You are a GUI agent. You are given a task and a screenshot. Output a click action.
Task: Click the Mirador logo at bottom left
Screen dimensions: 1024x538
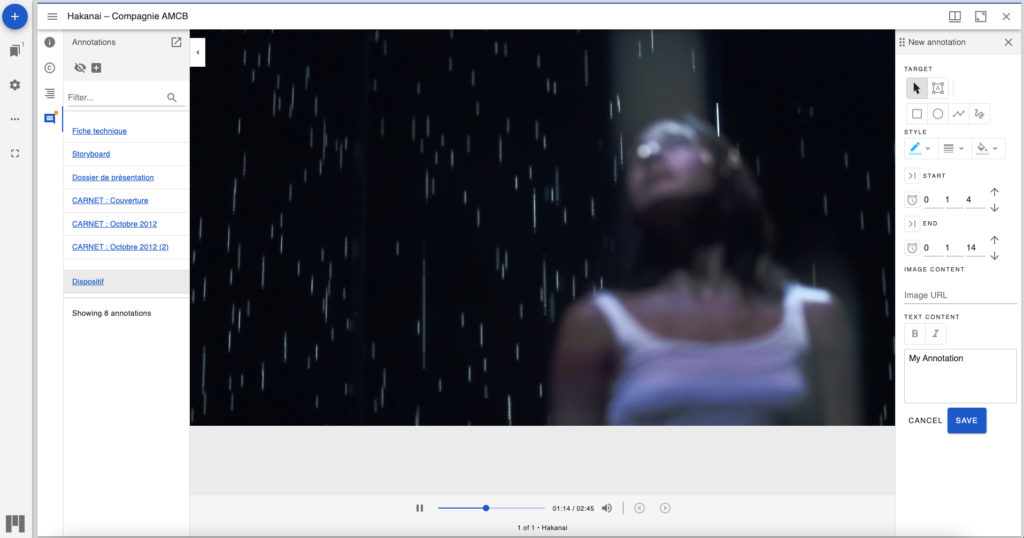(15, 523)
